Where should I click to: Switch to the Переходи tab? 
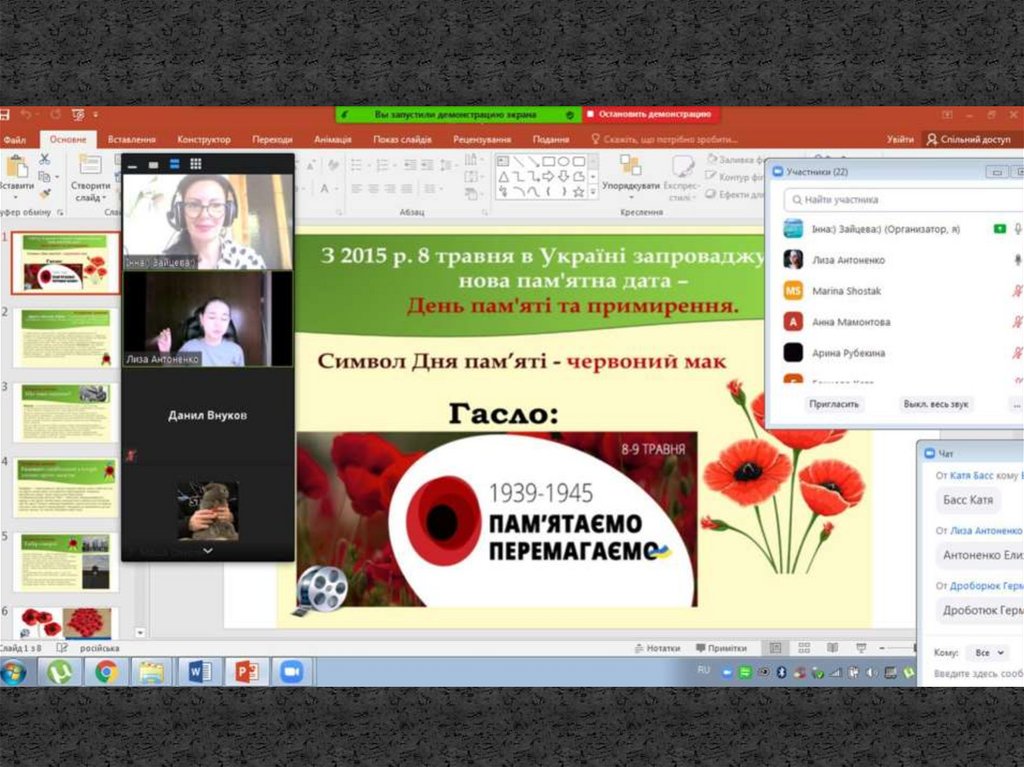(x=272, y=139)
